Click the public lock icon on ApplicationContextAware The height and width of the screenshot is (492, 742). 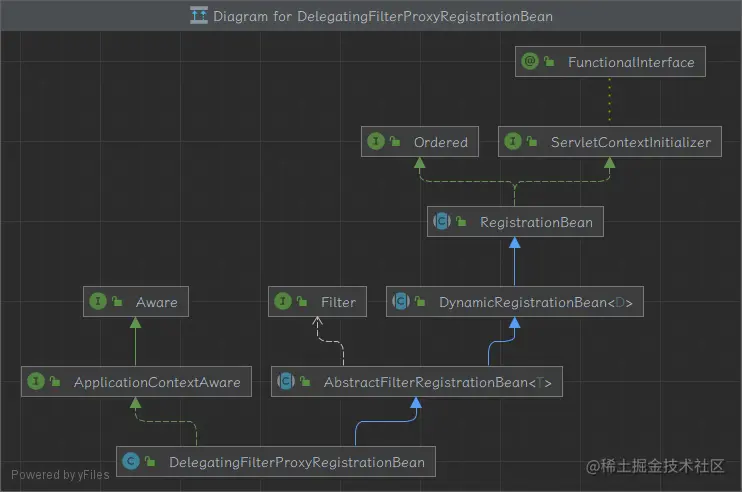click(55, 381)
